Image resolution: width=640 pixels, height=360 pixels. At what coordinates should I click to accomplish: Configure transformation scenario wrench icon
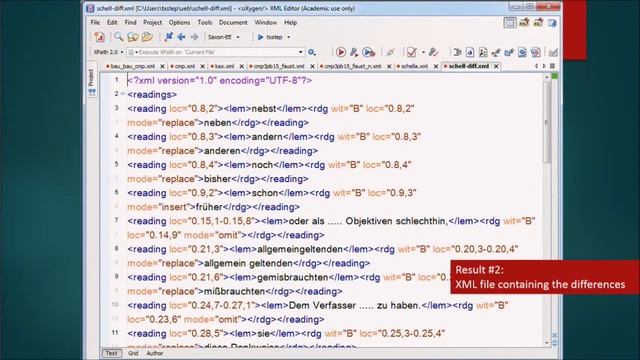[x=354, y=52]
